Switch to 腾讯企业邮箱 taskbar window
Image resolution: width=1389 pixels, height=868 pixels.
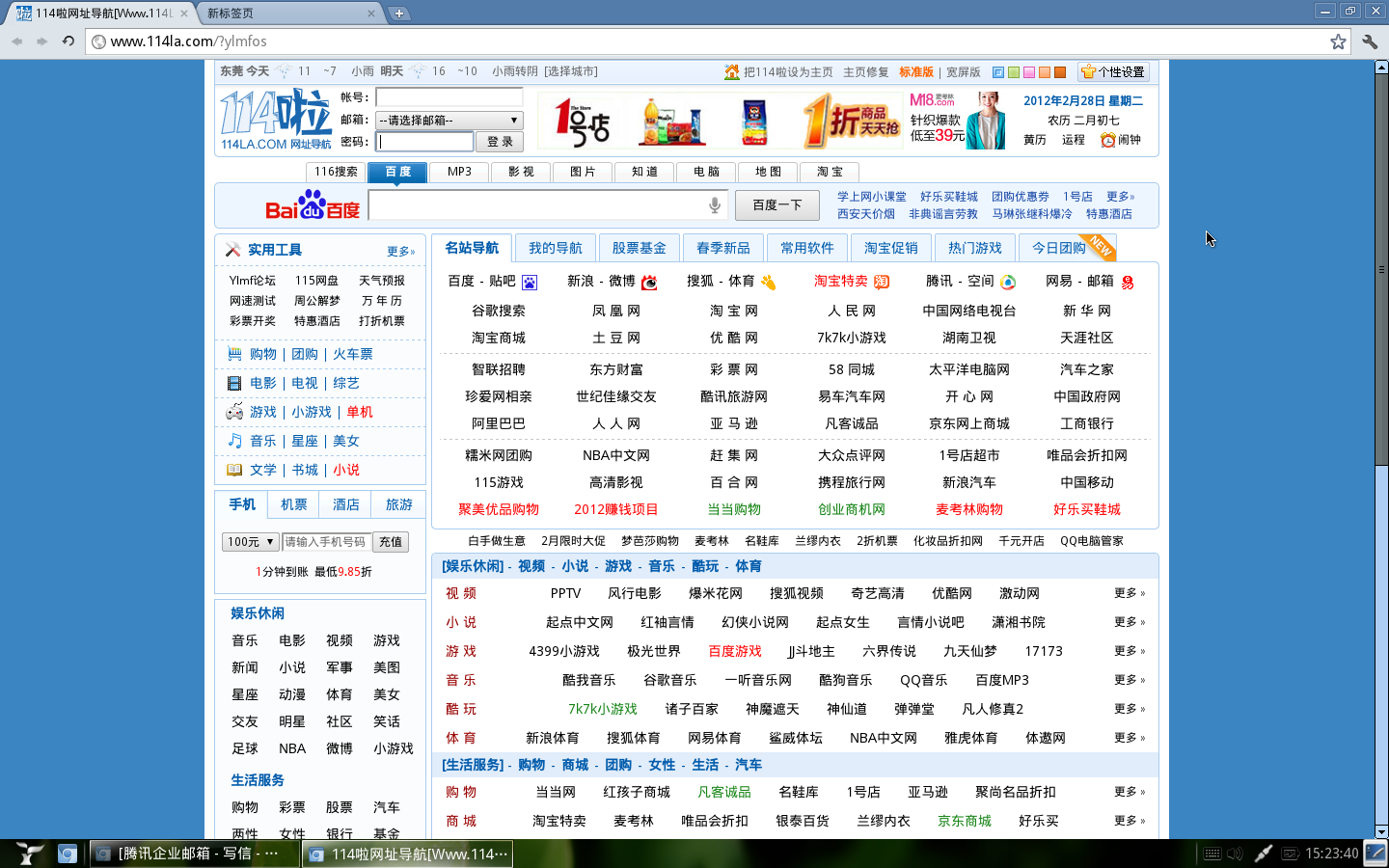coord(194,854)
